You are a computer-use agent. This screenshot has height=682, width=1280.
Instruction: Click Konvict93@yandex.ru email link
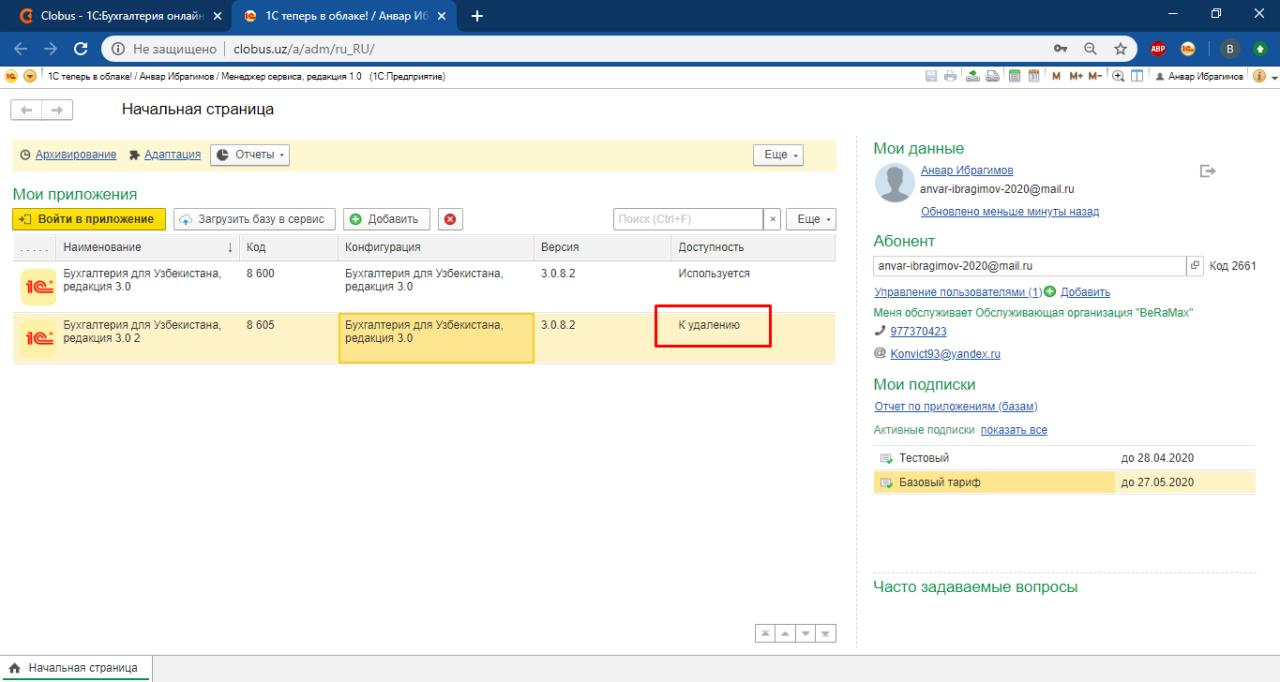(x=945, y=353)
